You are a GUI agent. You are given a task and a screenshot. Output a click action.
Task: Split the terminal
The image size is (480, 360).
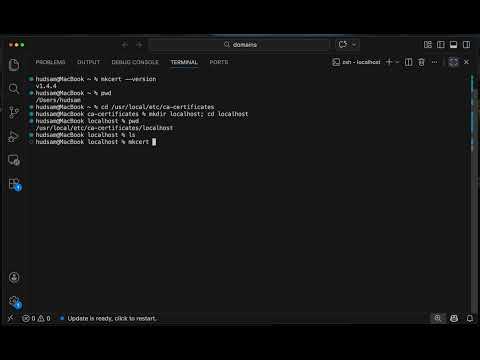click(408, 62)
